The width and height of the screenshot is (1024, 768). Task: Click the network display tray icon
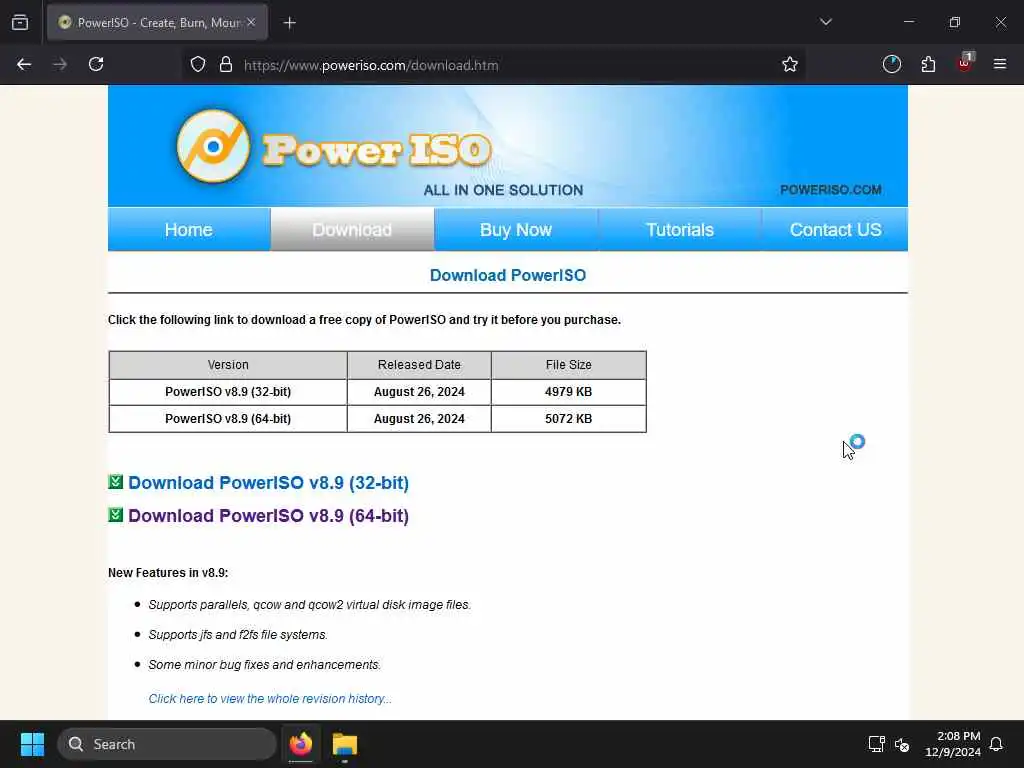[876, 744]
